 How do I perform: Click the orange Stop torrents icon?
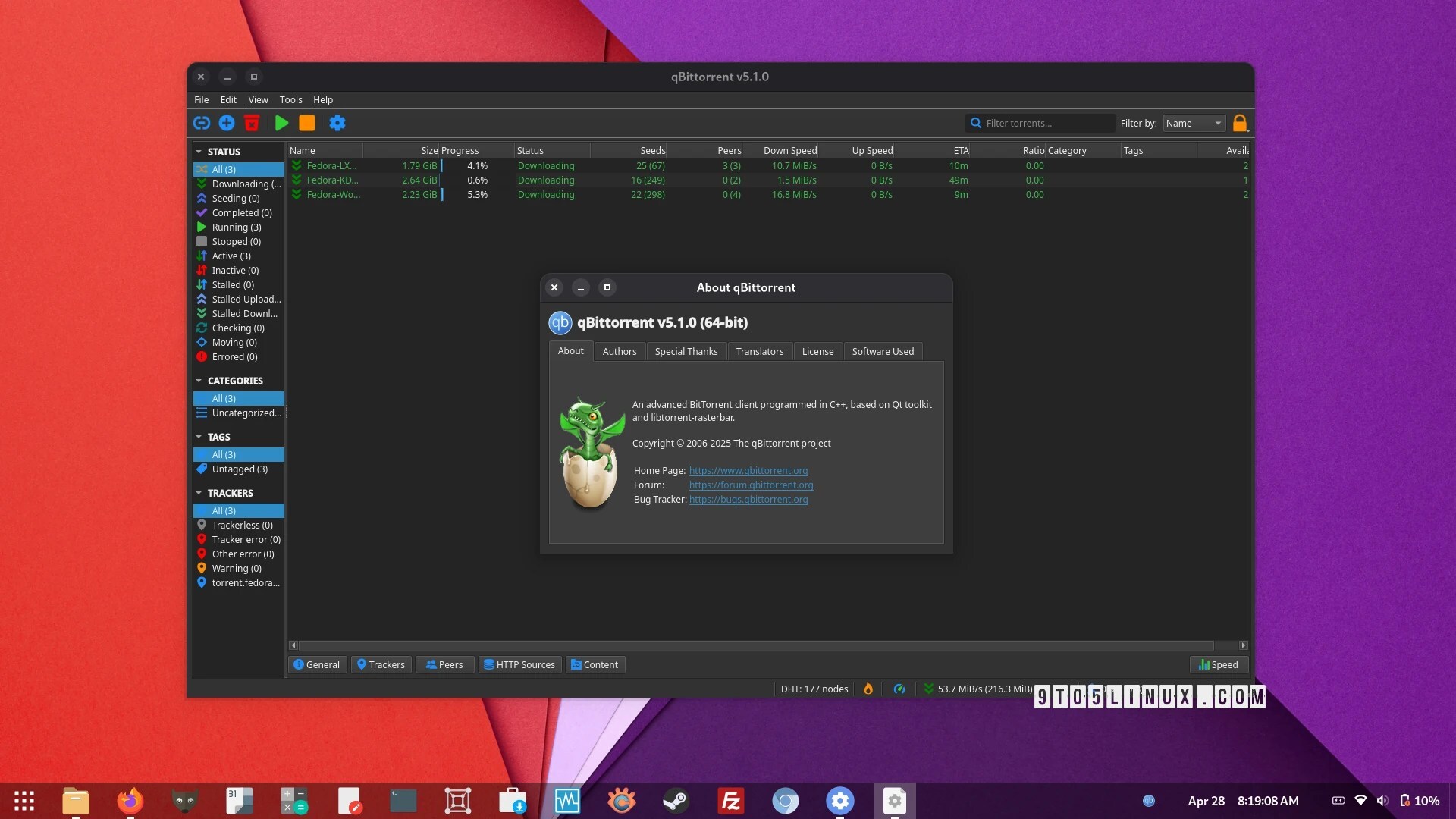pos(307,123)
